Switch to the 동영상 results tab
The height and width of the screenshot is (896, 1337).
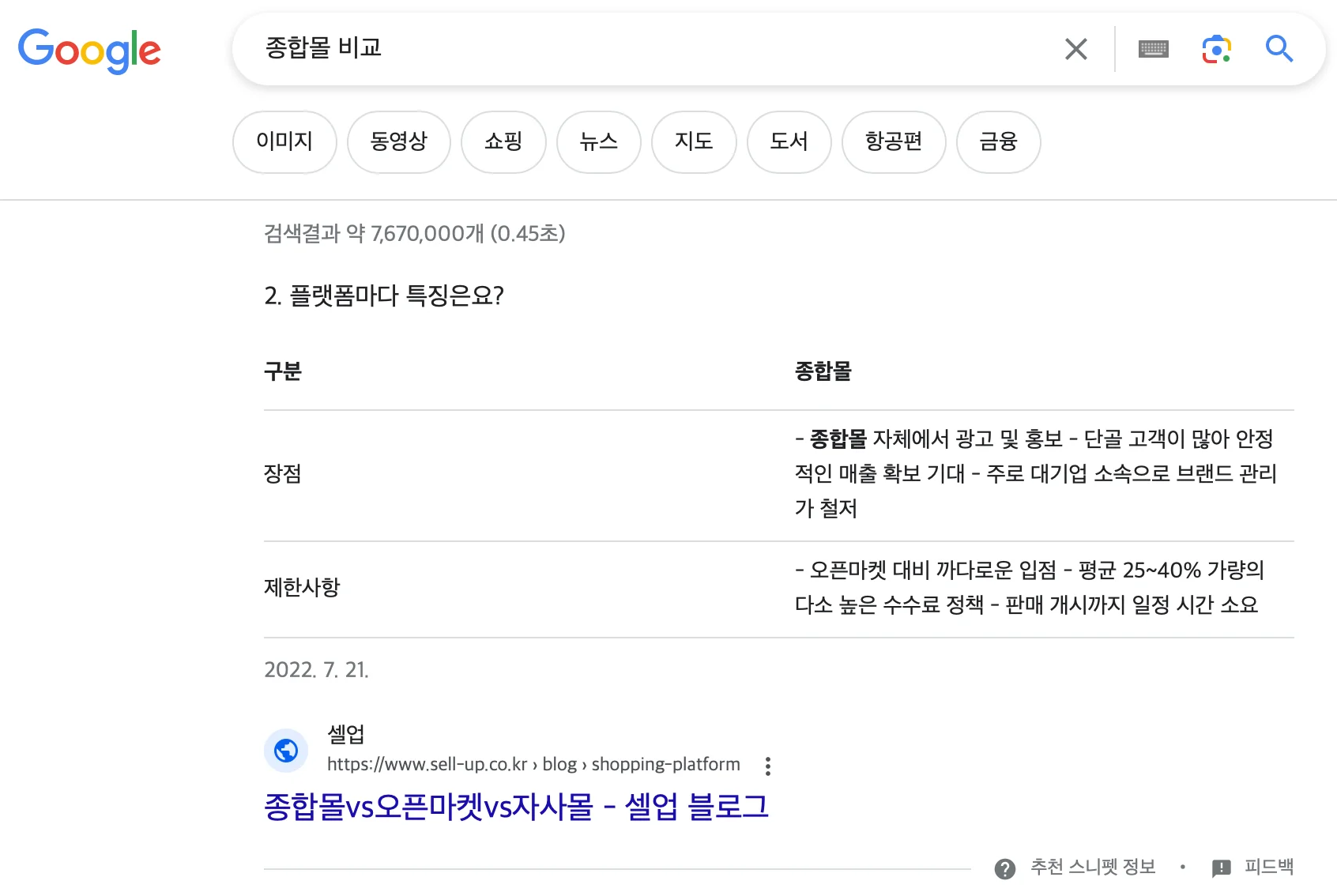[398, 141]
